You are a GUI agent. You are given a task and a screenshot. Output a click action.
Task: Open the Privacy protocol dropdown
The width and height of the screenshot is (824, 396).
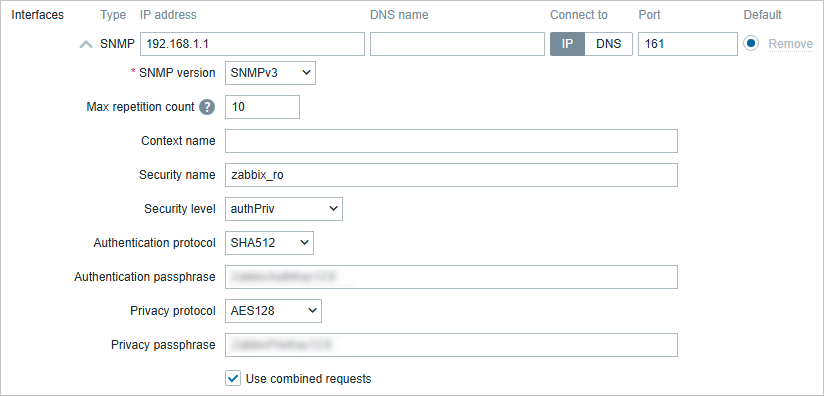(273, 311)
